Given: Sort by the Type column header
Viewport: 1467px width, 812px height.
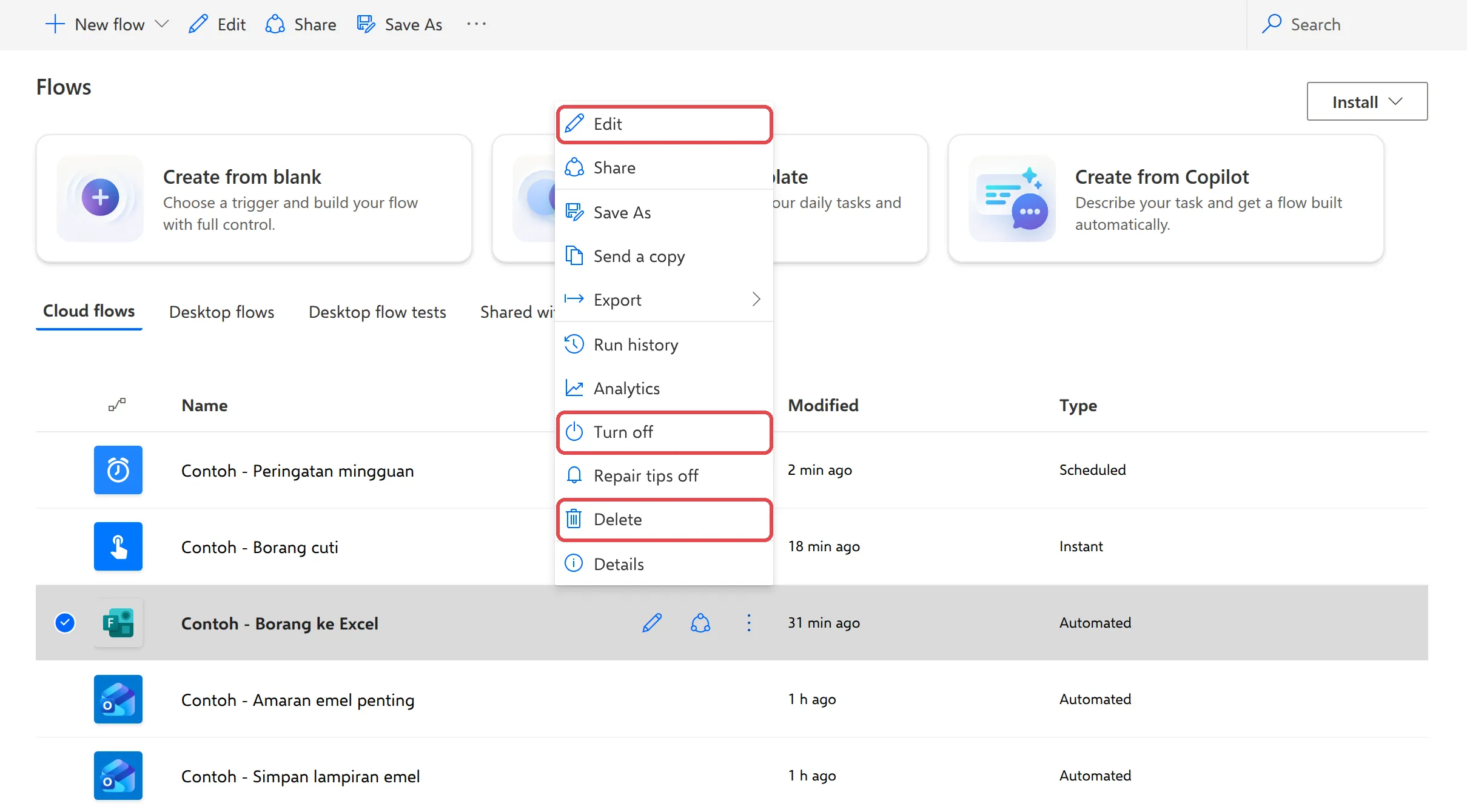Looking at the screenshot, I should [1078, 405].
